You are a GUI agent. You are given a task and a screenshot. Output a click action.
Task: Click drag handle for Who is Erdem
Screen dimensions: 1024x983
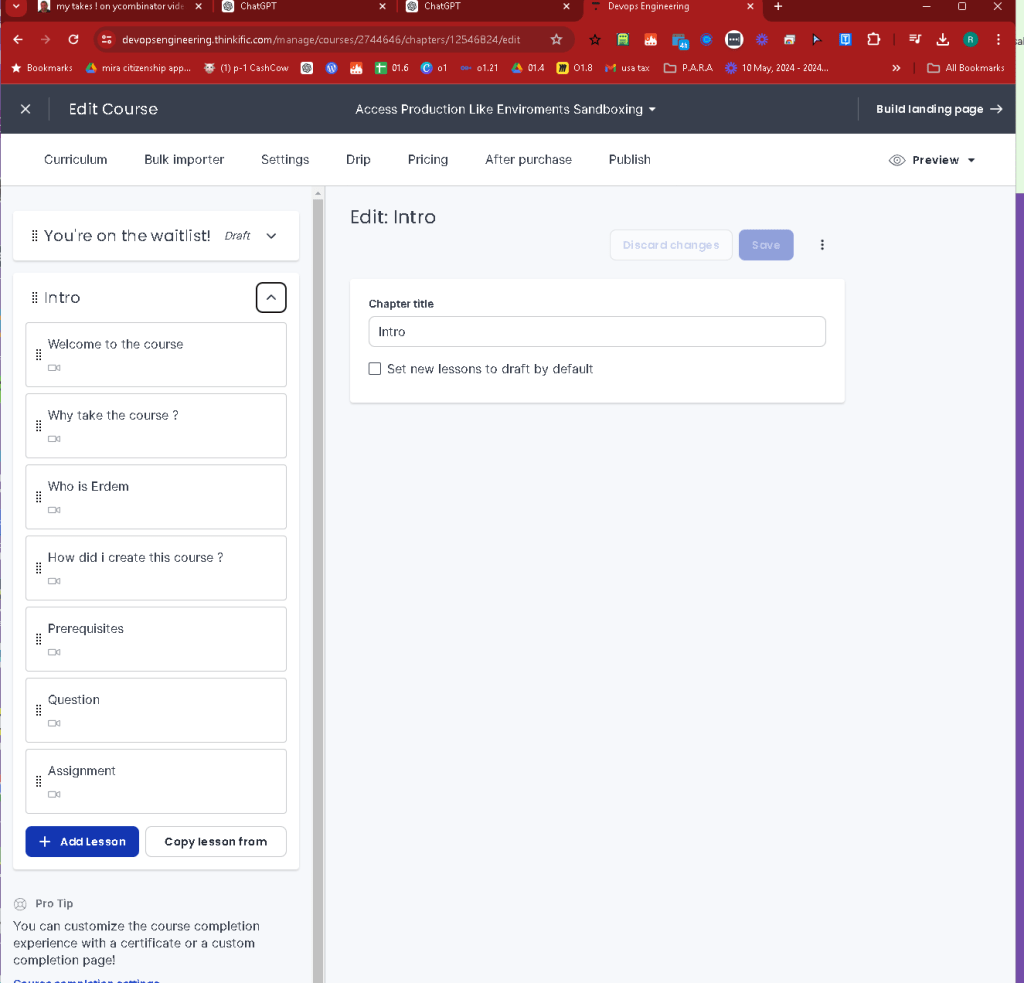[39, 497]
